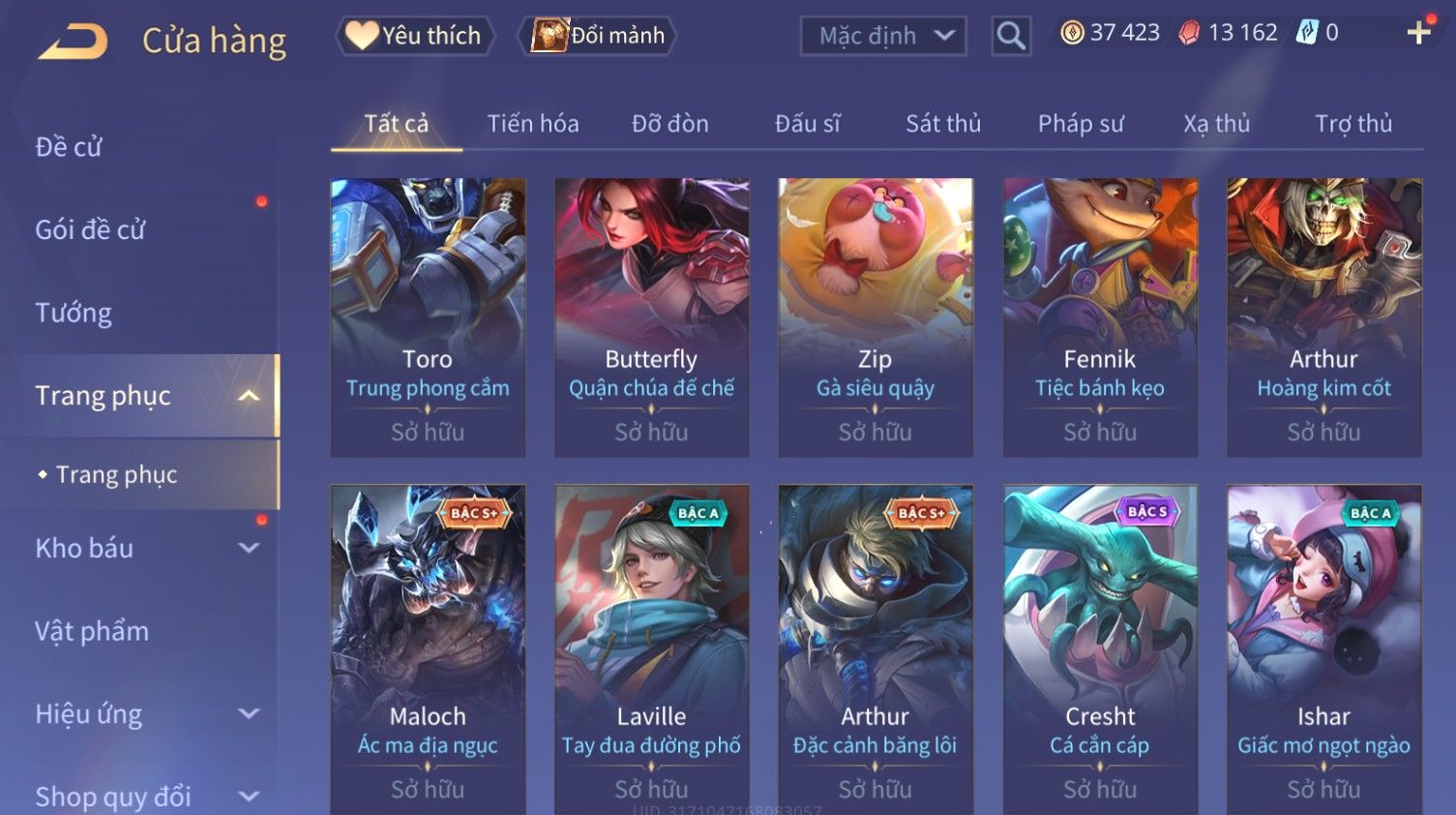This screenshot has width=1456, height=815.
Task: Expand the Hiệu ứng section
Action: [x=249, y=714]
